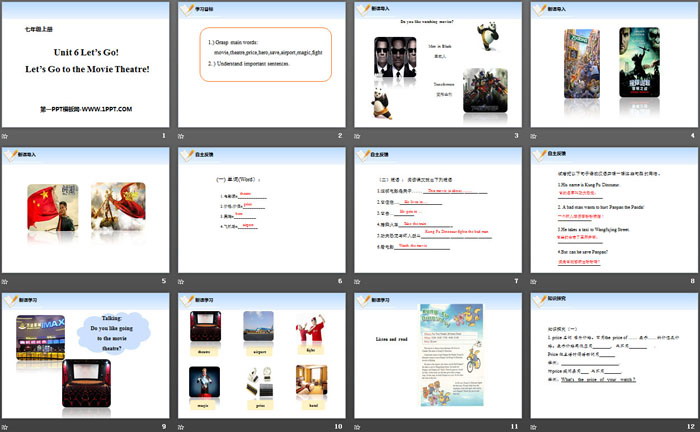Click the checkmark logo icon on slide 12
The image size is (700, 432).
tap(540, 299)
